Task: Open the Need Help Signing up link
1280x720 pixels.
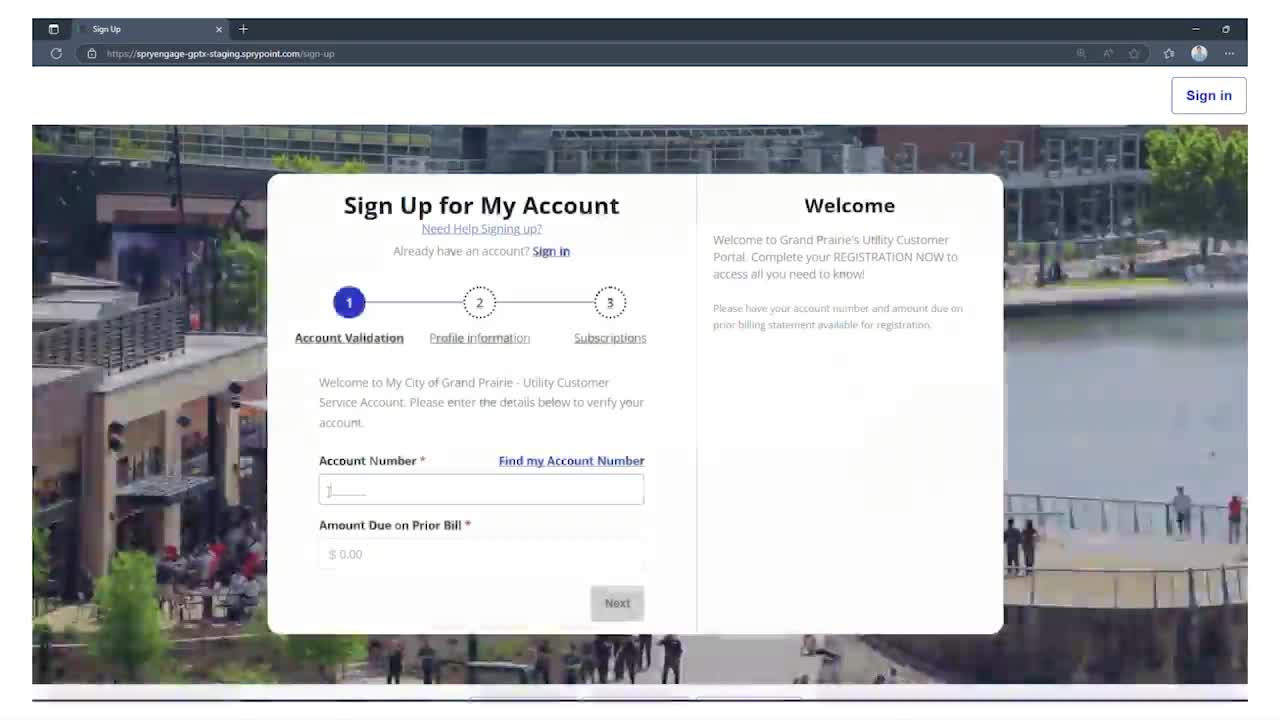Action: pos(481,229)
